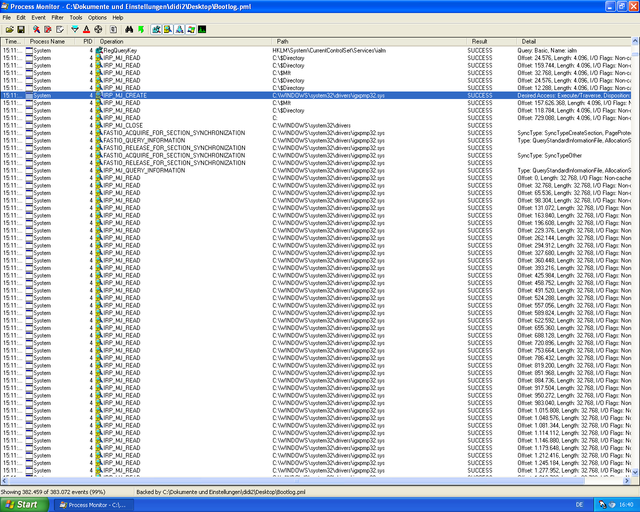Sort by the Process Name column header

point(50,42)
